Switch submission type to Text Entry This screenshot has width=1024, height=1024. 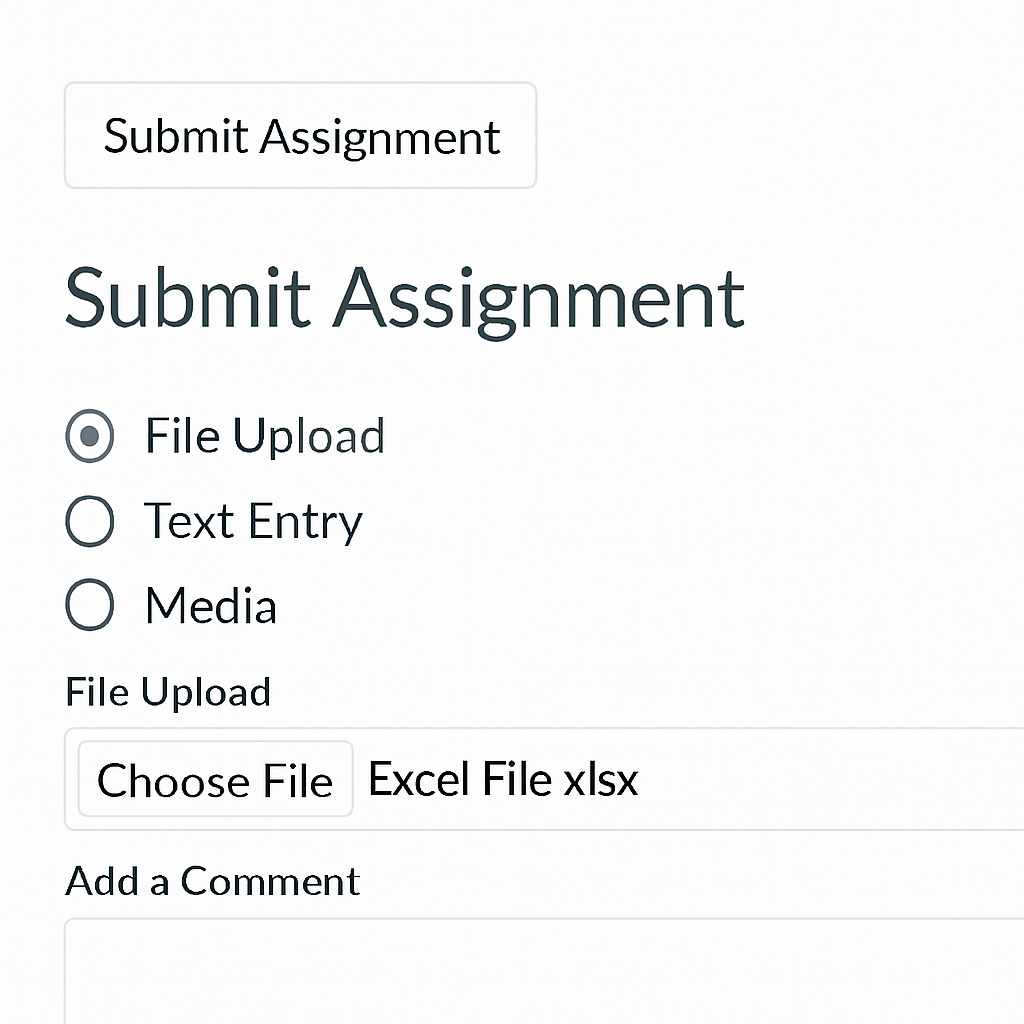pos(90,522)
